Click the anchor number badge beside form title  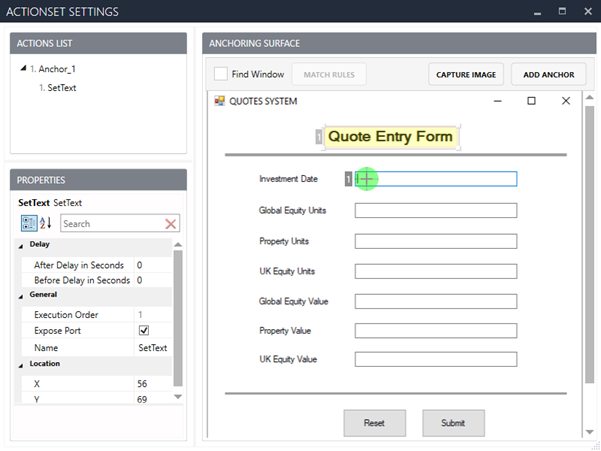coord(319,137)
